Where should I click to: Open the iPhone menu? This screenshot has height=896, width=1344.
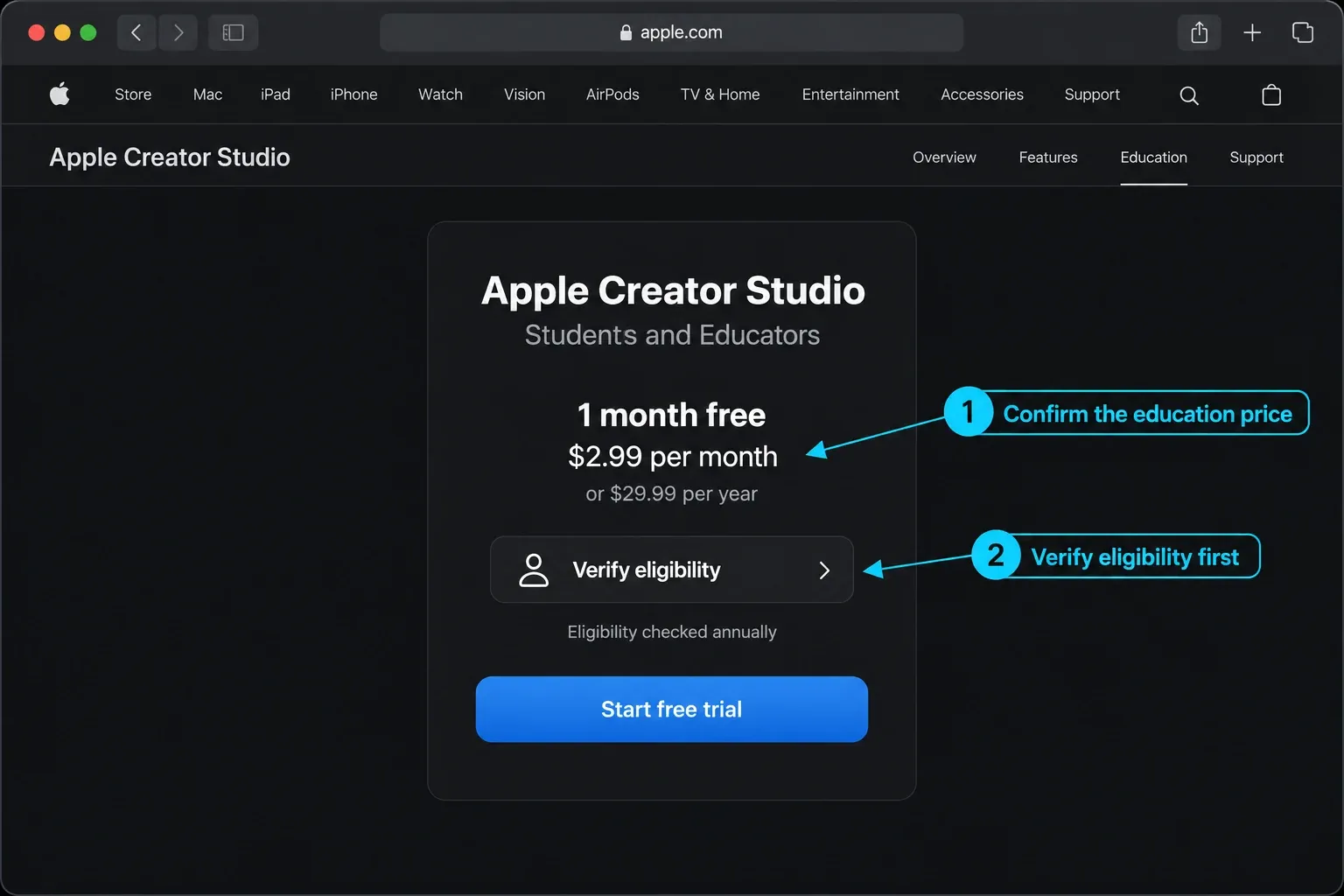pos(354,94)
